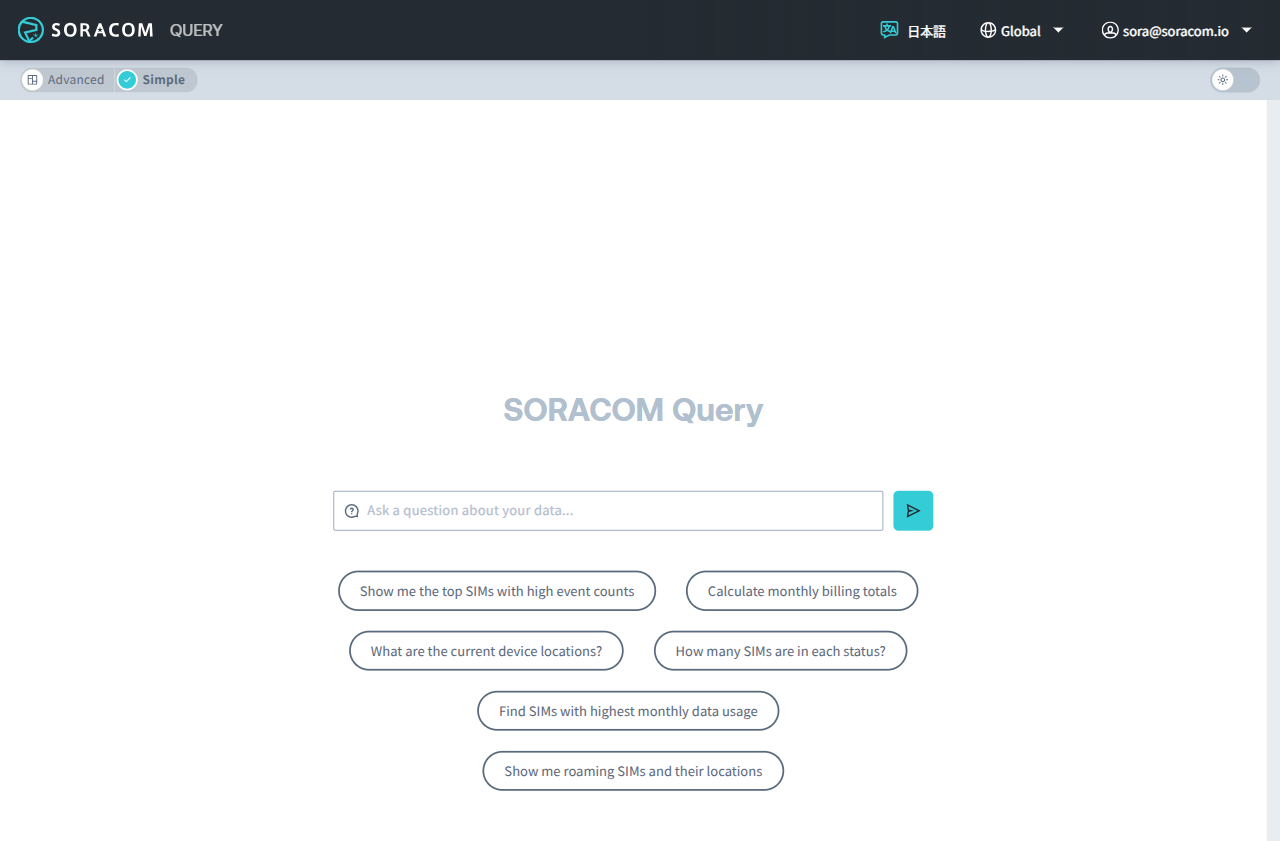Switch interface language to 日本語
This screenshot has width=1280, height=841.
click(x=927, y=30)
